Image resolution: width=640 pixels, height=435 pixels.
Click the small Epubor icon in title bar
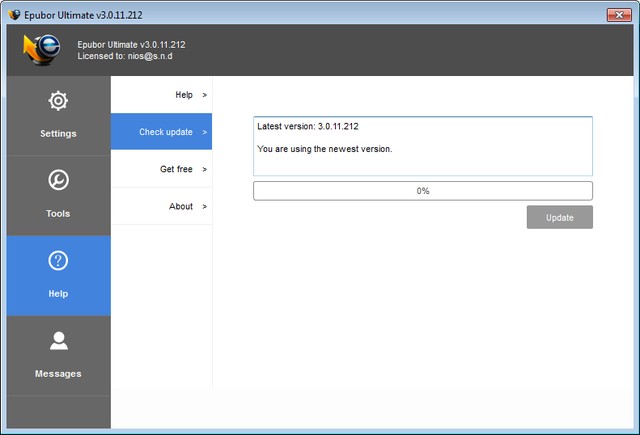pyautogui.click(x=13, y=14)
